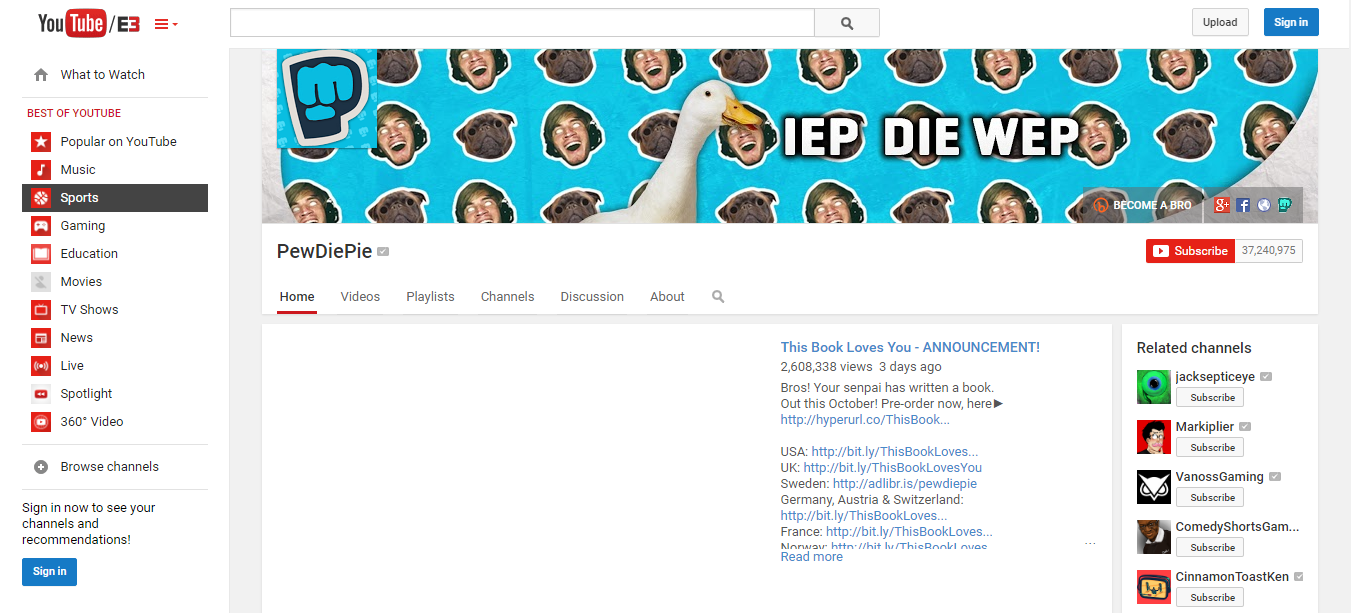Click the last banner social icon
This screenshot has width=1351, height=613.
(1285, 205)
